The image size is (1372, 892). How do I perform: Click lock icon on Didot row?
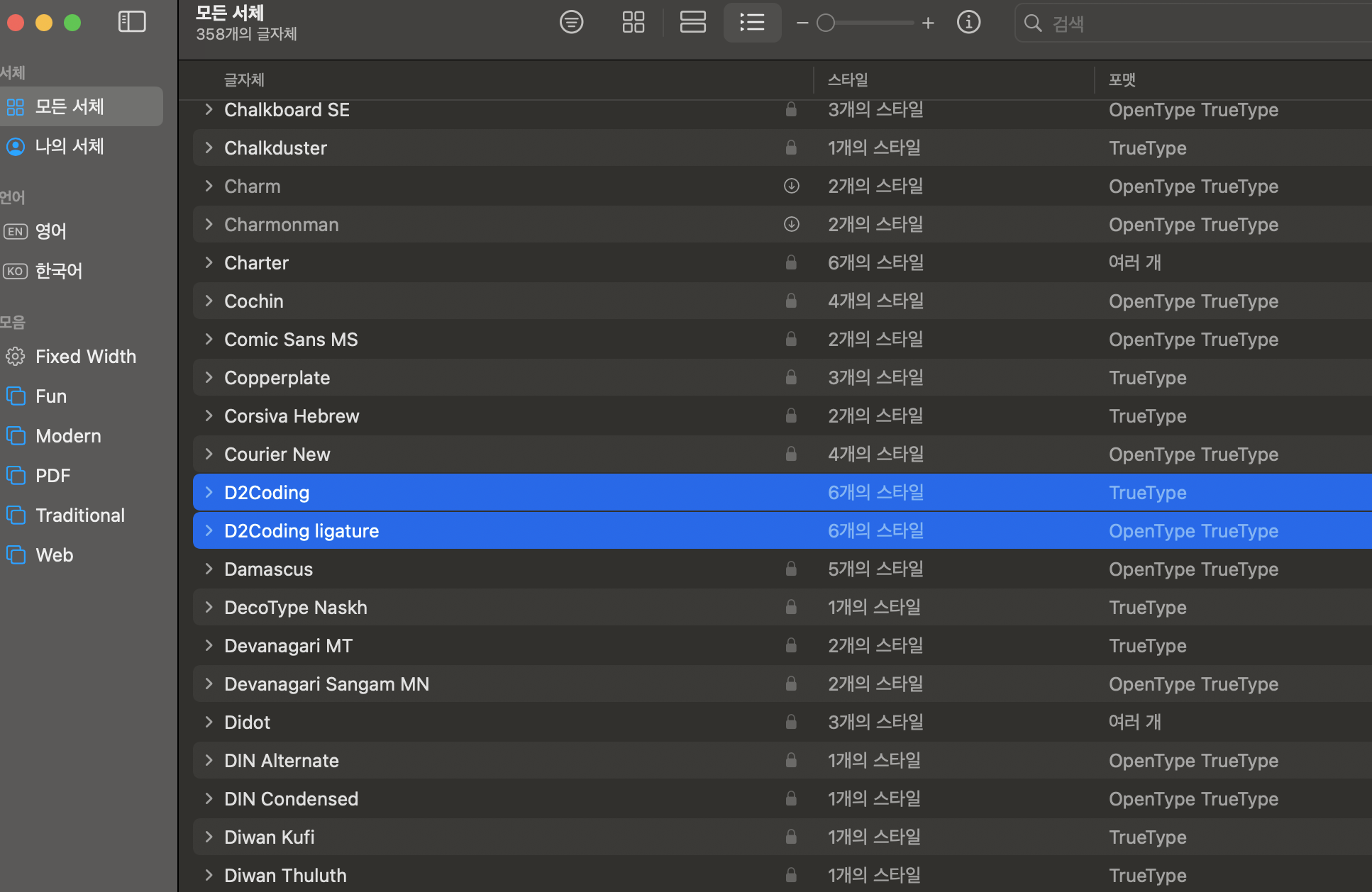pyautogui.click(x=791, y=722)
